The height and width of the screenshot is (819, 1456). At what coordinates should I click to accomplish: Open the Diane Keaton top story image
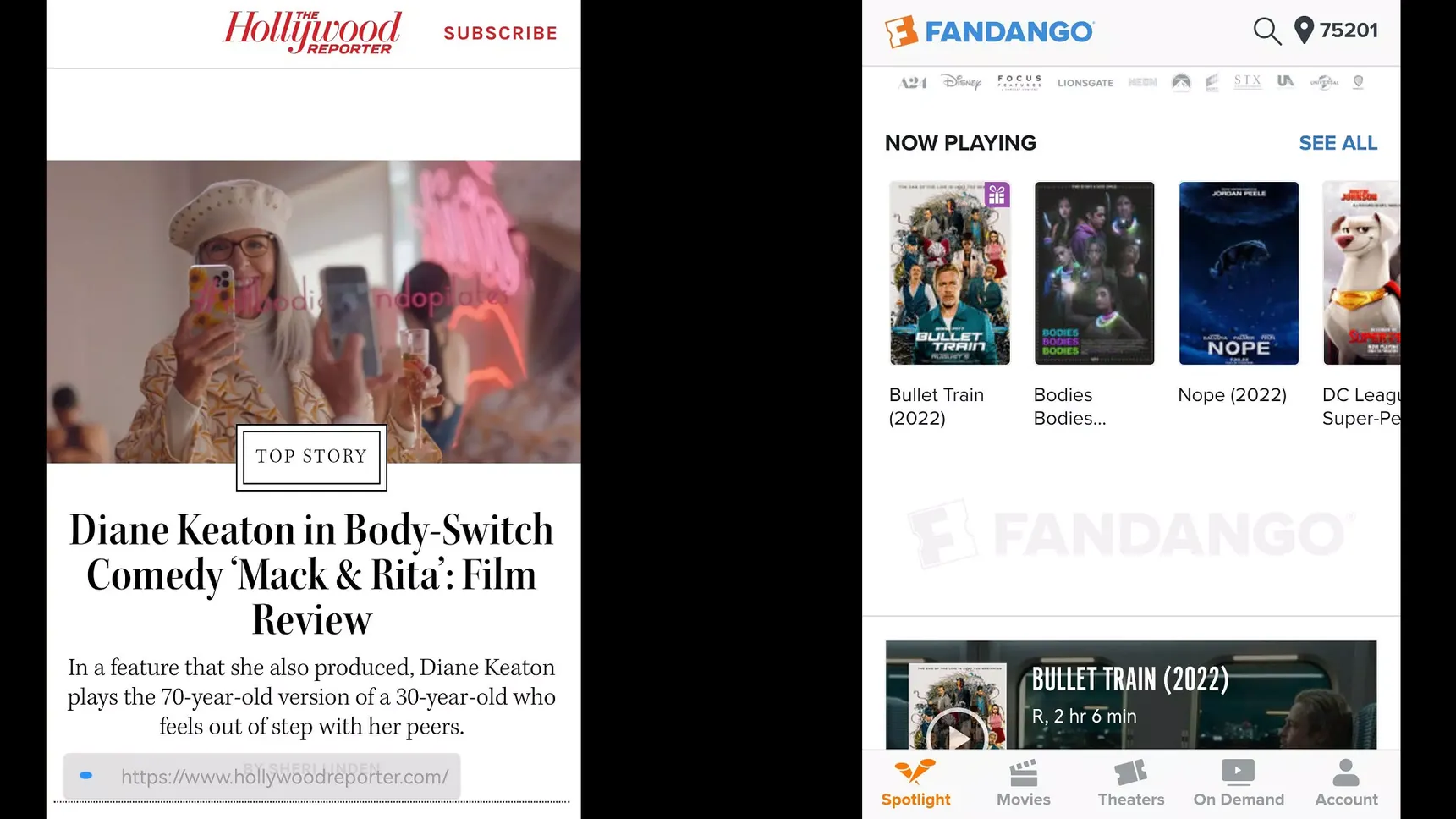(313, 311)
